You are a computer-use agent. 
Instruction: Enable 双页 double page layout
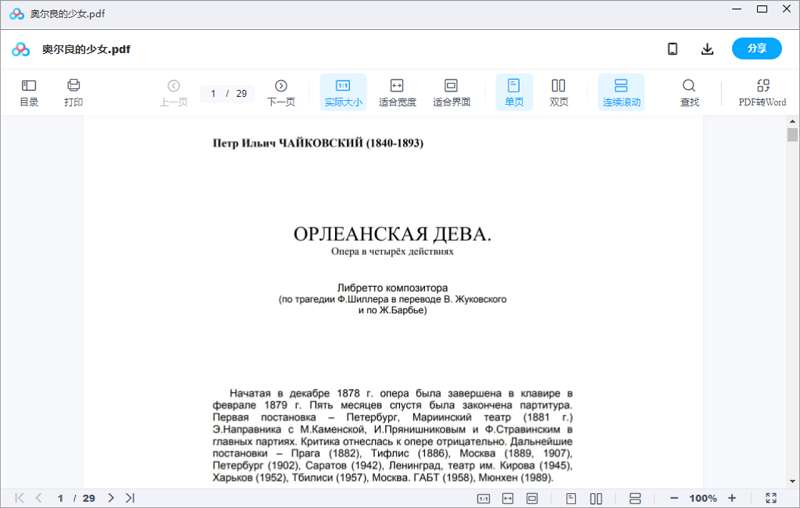coord(559,93)
